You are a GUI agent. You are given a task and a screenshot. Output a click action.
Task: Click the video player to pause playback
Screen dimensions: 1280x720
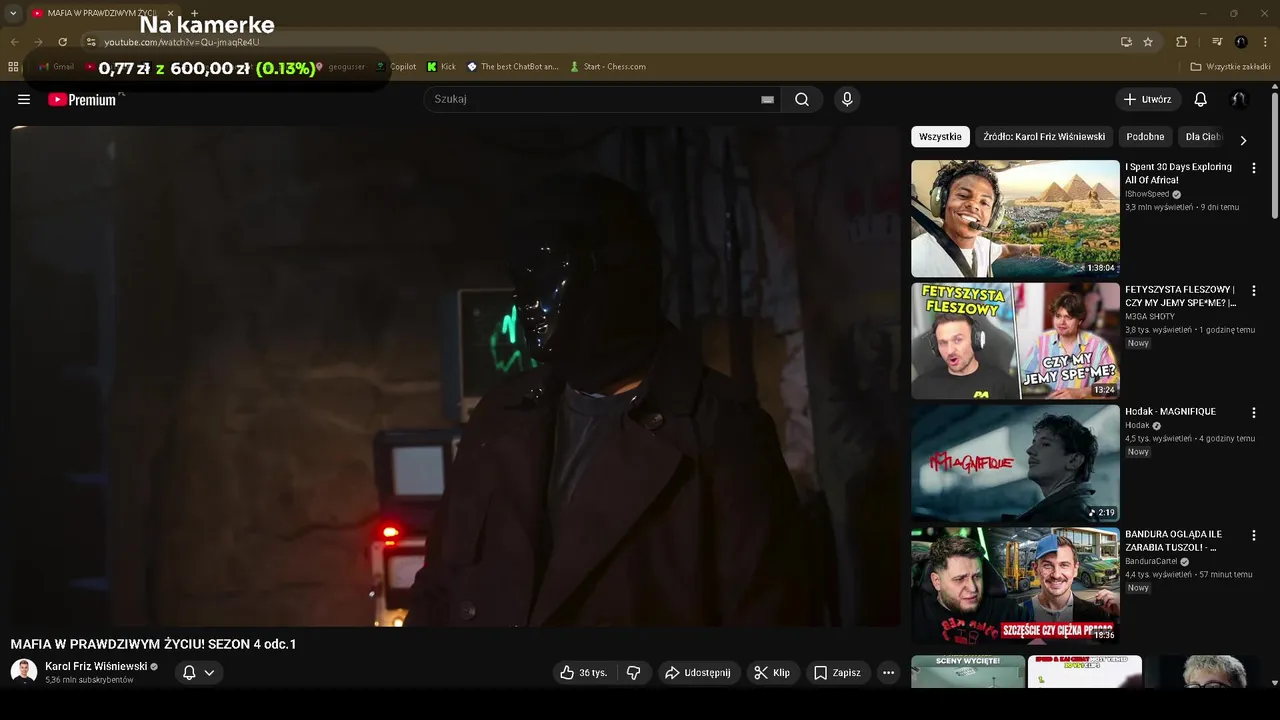[x=455, y=375]
